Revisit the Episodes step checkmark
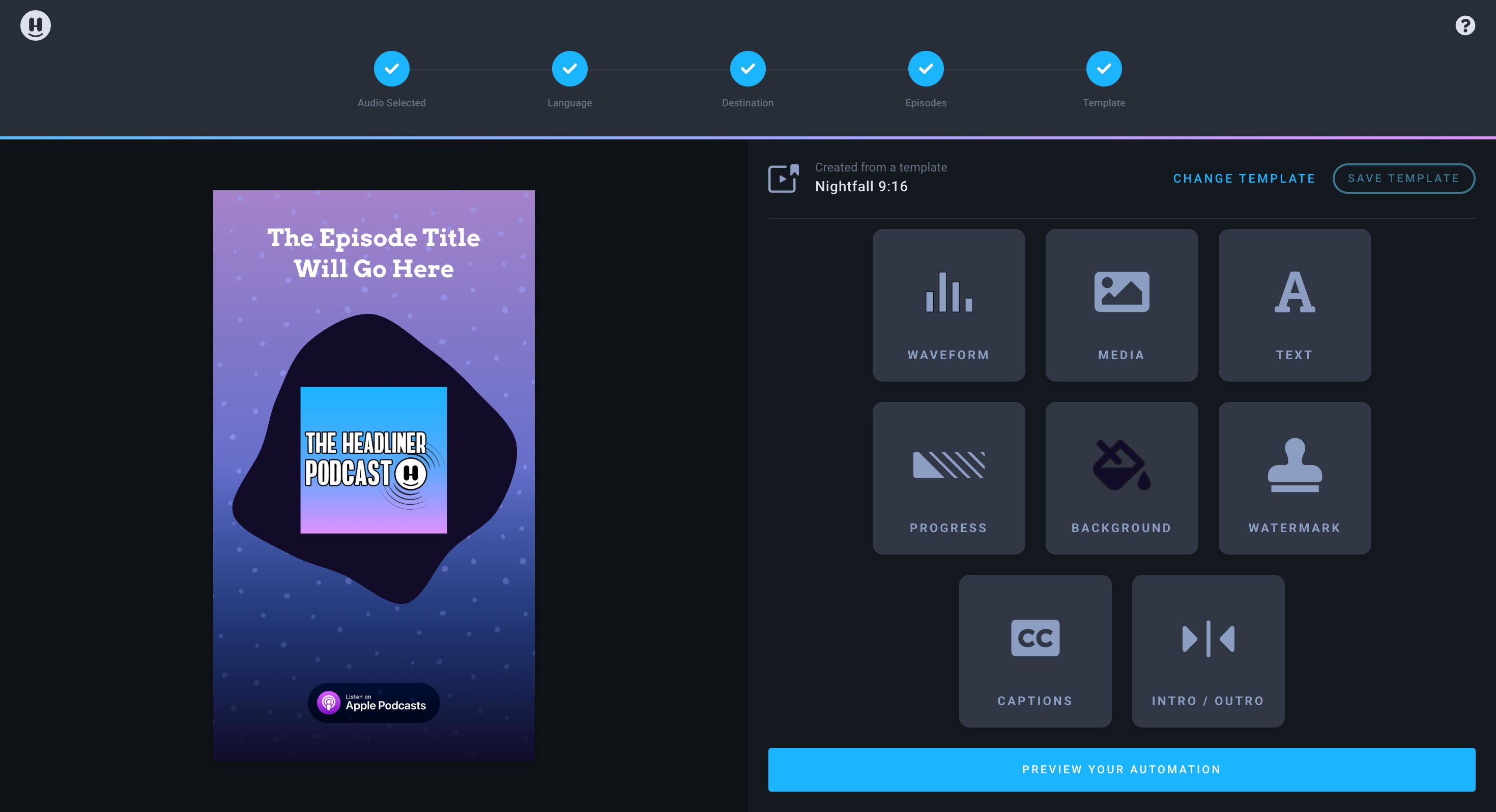The image size is (1496, 812). pyautogui.click(x=926, y=69)
